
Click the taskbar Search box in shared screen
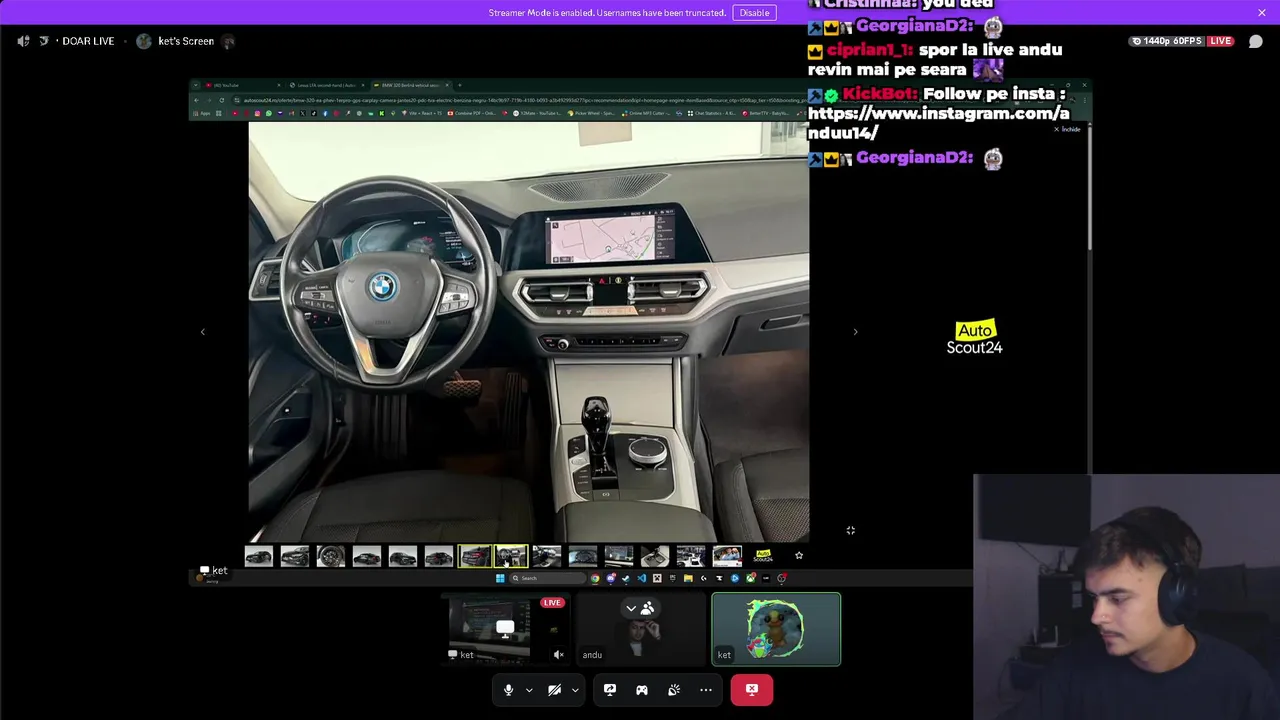pos(548,578)
